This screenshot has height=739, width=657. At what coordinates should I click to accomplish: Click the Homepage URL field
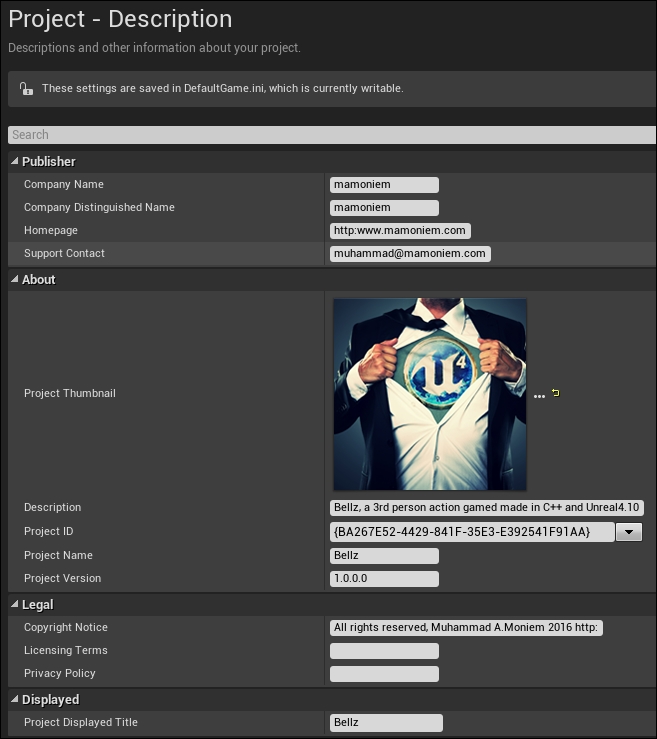click(x=400, y=230)
